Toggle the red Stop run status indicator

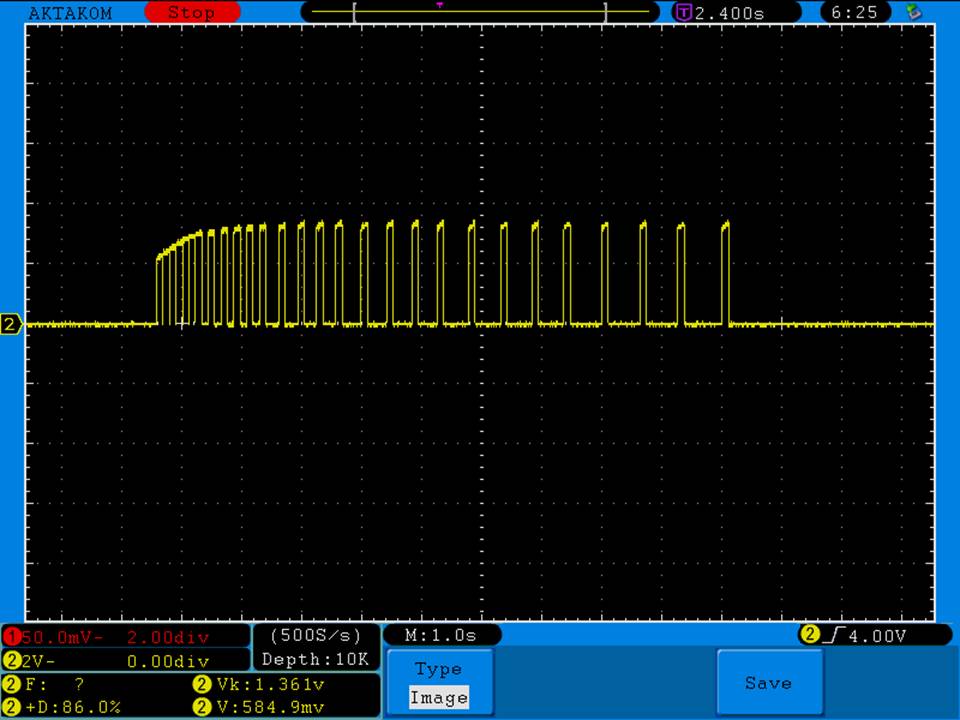coord(192,13)
